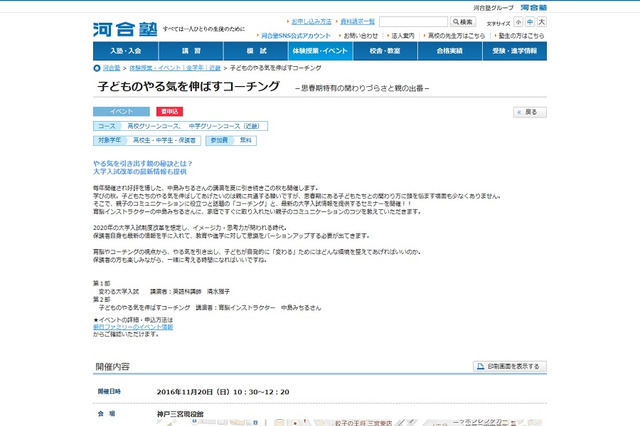Open the 受験・進学情報 menu tab
The height and width of the screenshot is (426, 640).
515,51
